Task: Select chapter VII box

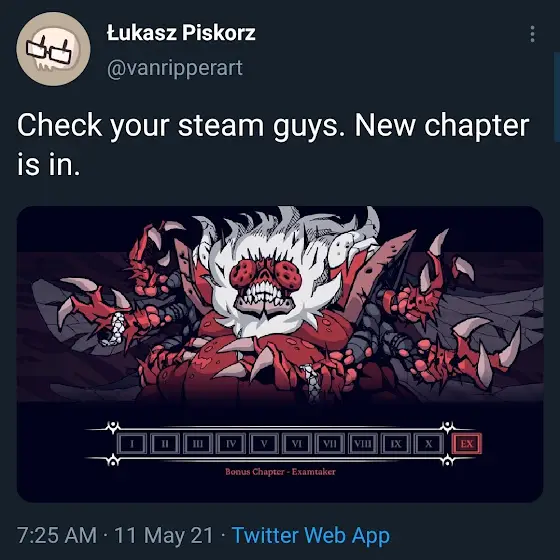Action: pos(330,444)
